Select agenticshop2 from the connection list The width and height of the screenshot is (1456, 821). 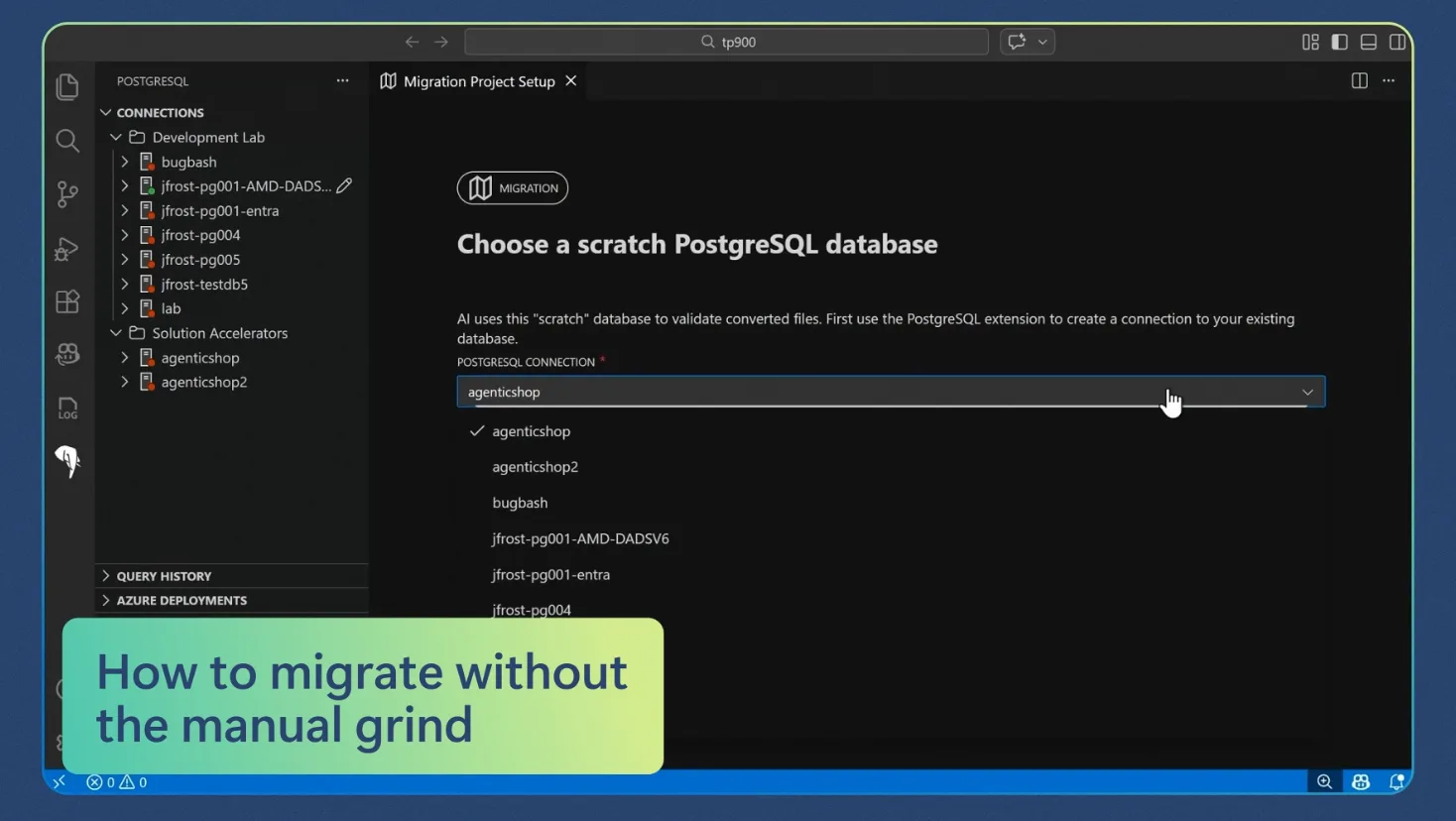pos(536,466)
